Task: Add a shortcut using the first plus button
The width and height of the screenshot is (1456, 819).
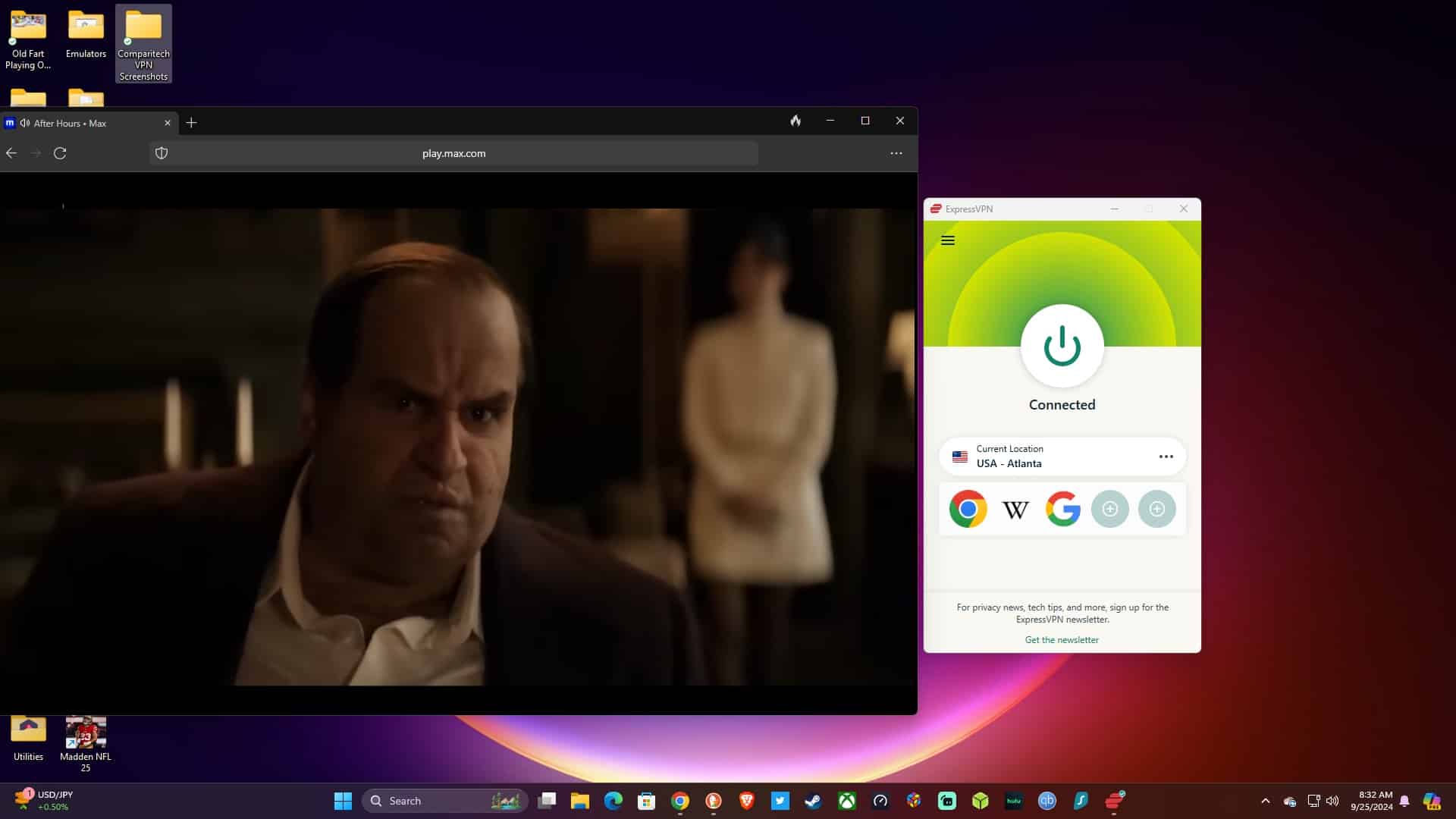Action: pyautogui.click(x=1109, y=509)
